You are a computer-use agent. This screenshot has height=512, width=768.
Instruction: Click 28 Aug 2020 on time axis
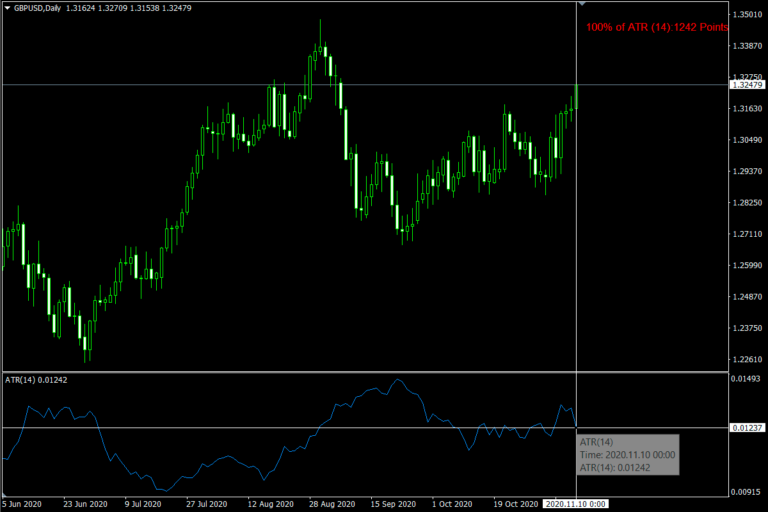pos(332,504)
